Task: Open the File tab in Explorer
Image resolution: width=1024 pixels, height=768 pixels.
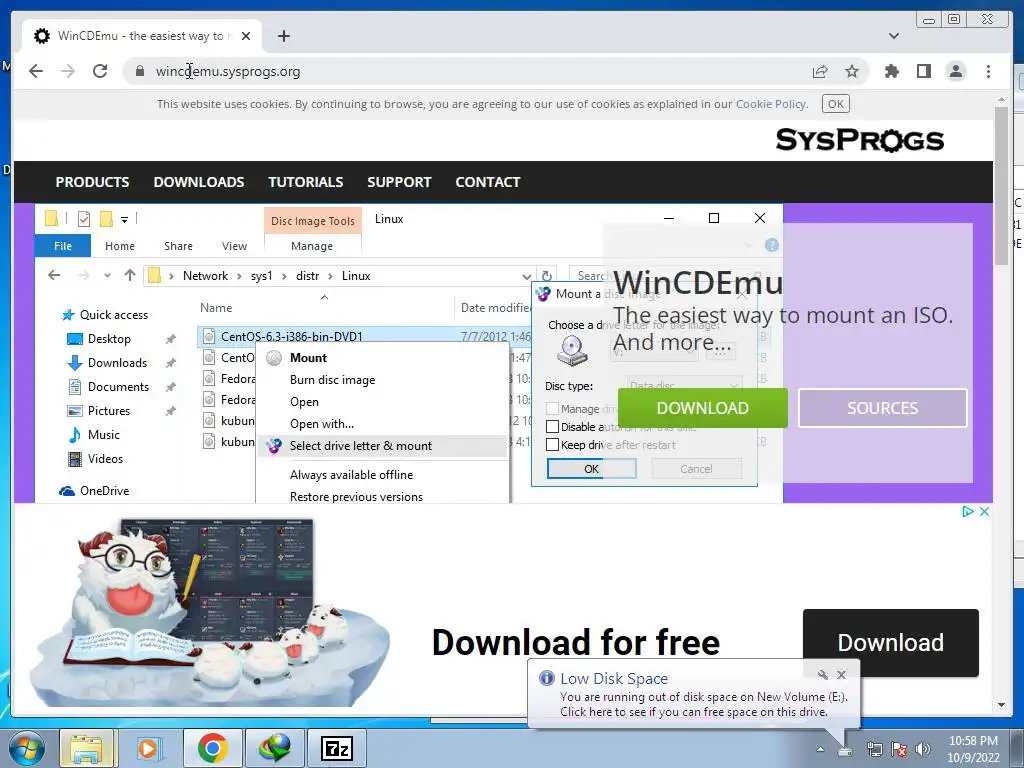Action: click(63, 246)
